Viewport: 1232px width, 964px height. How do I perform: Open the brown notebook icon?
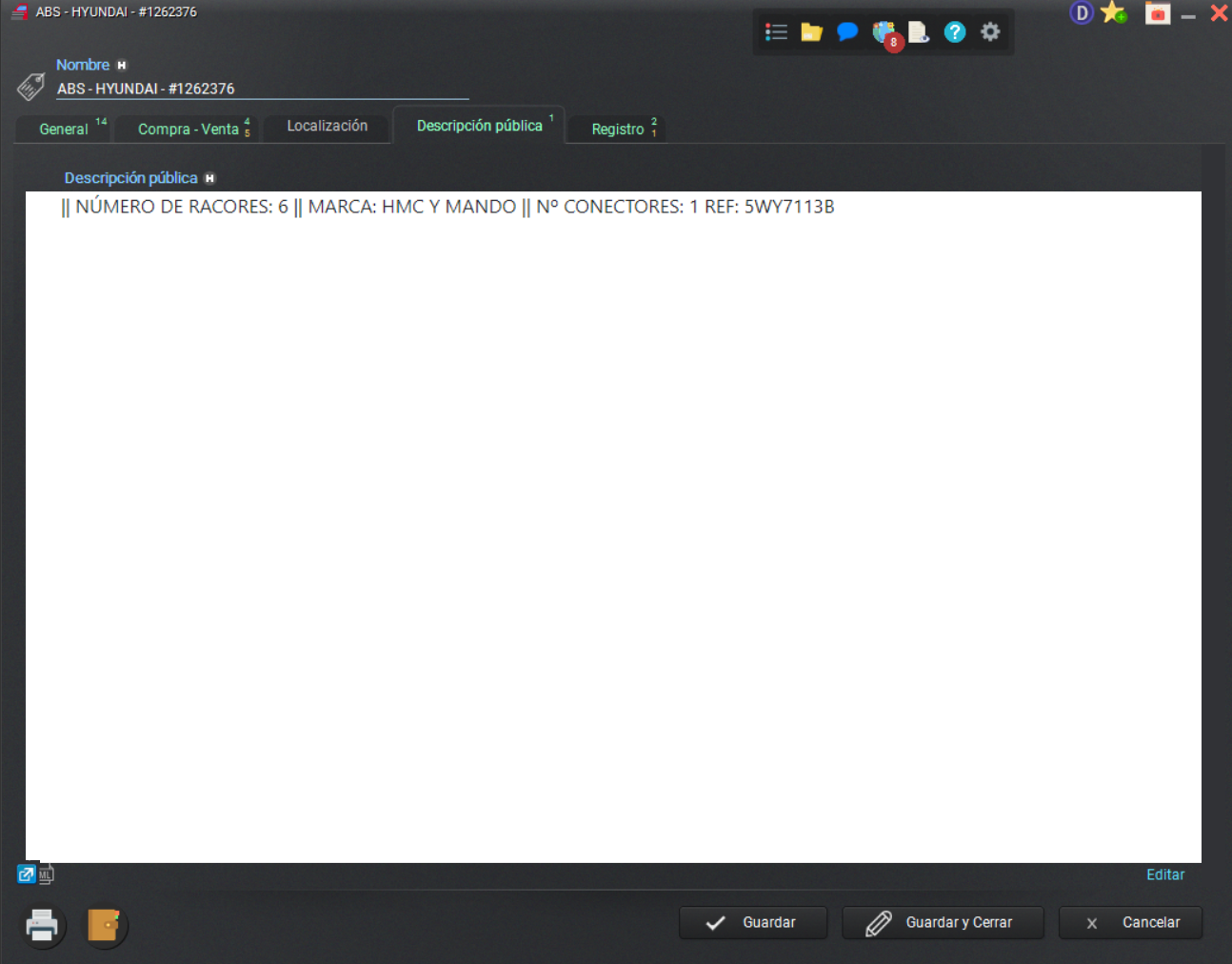click(104, 925)
